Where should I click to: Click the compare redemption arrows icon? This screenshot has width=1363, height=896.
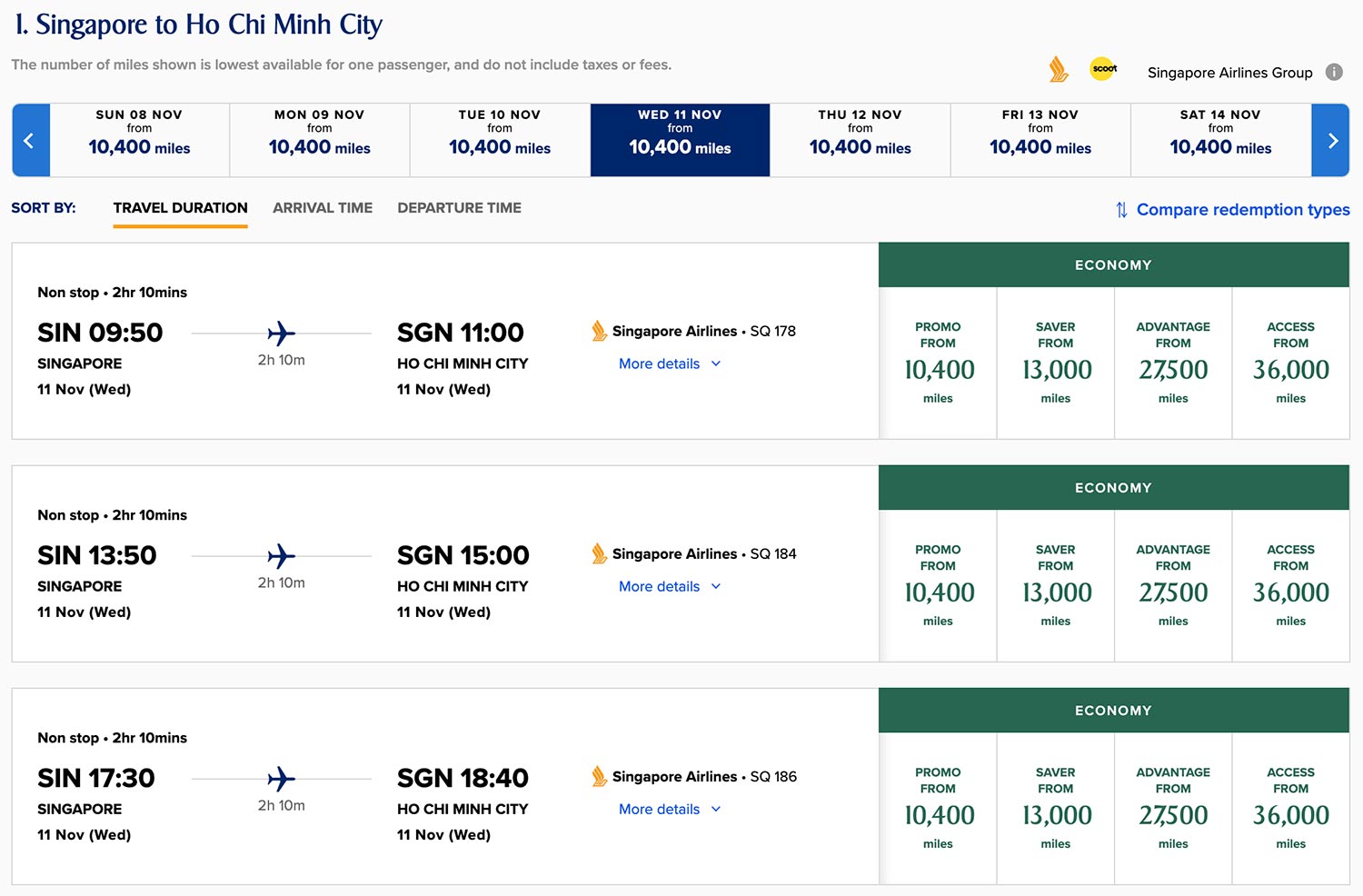coord(1121,210)
